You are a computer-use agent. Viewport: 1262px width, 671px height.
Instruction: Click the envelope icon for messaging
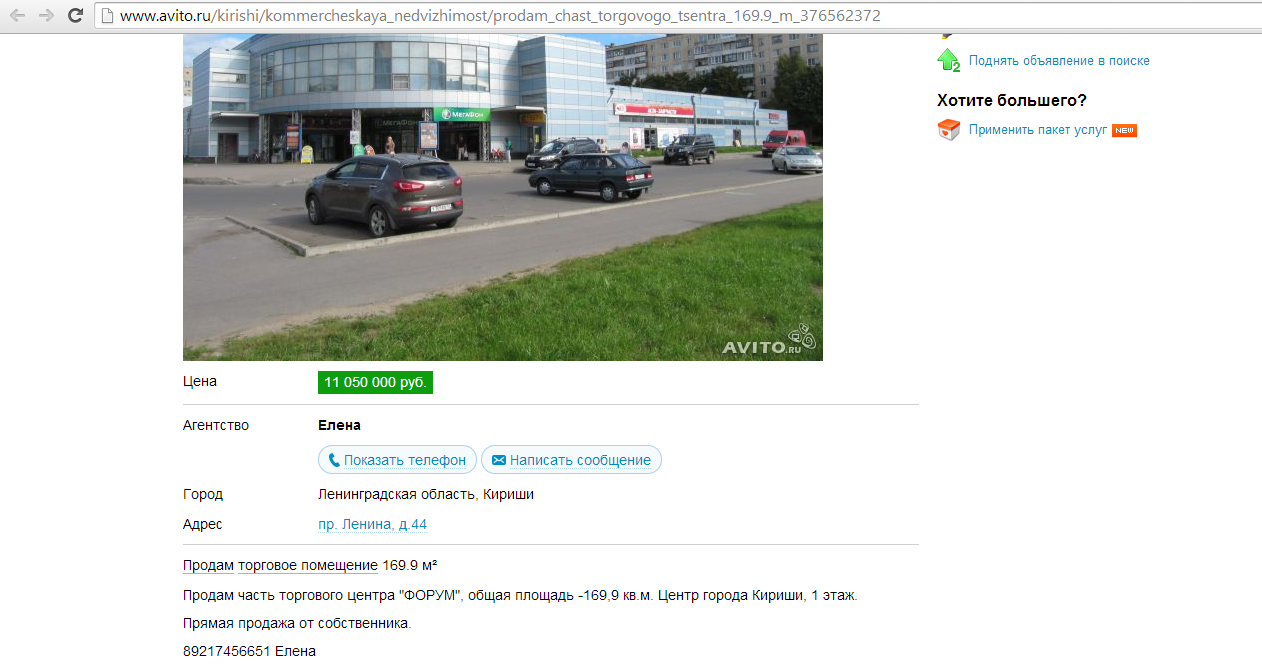pyautogui.click(x=499, y=460)
